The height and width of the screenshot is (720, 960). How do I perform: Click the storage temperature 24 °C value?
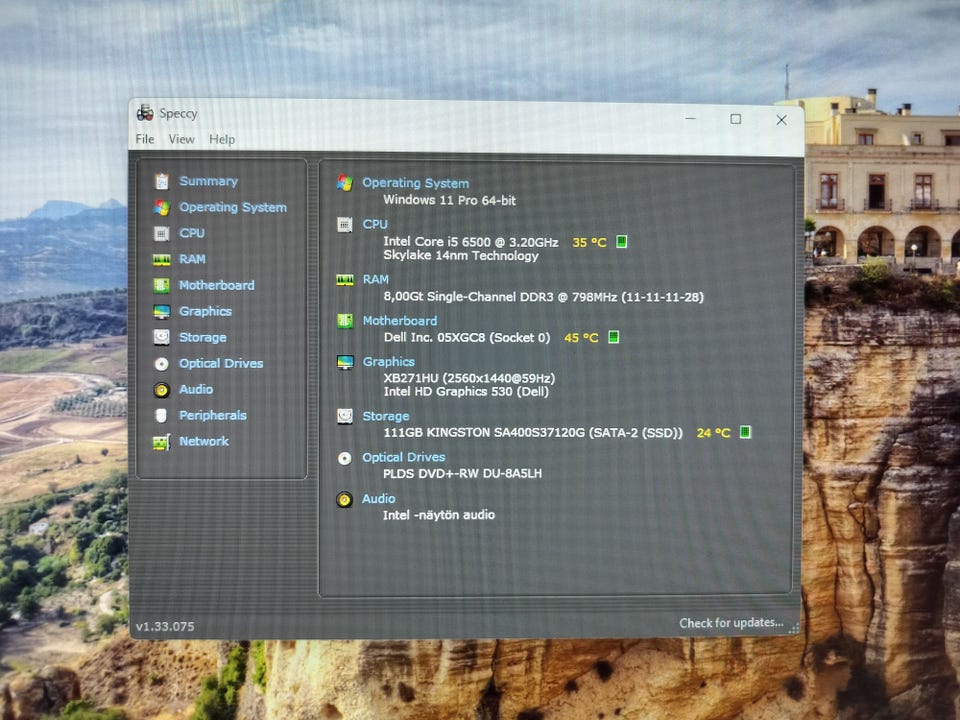point(713,433)
